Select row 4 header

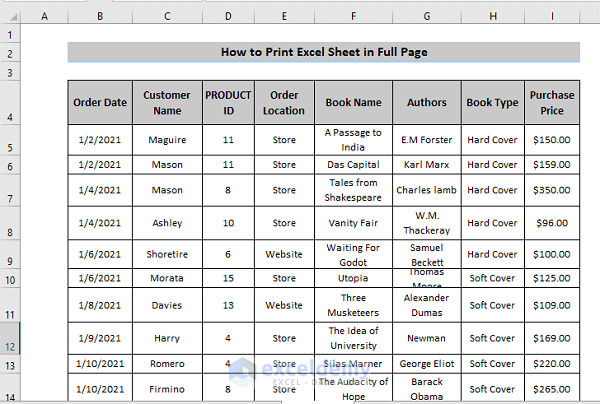10,103
